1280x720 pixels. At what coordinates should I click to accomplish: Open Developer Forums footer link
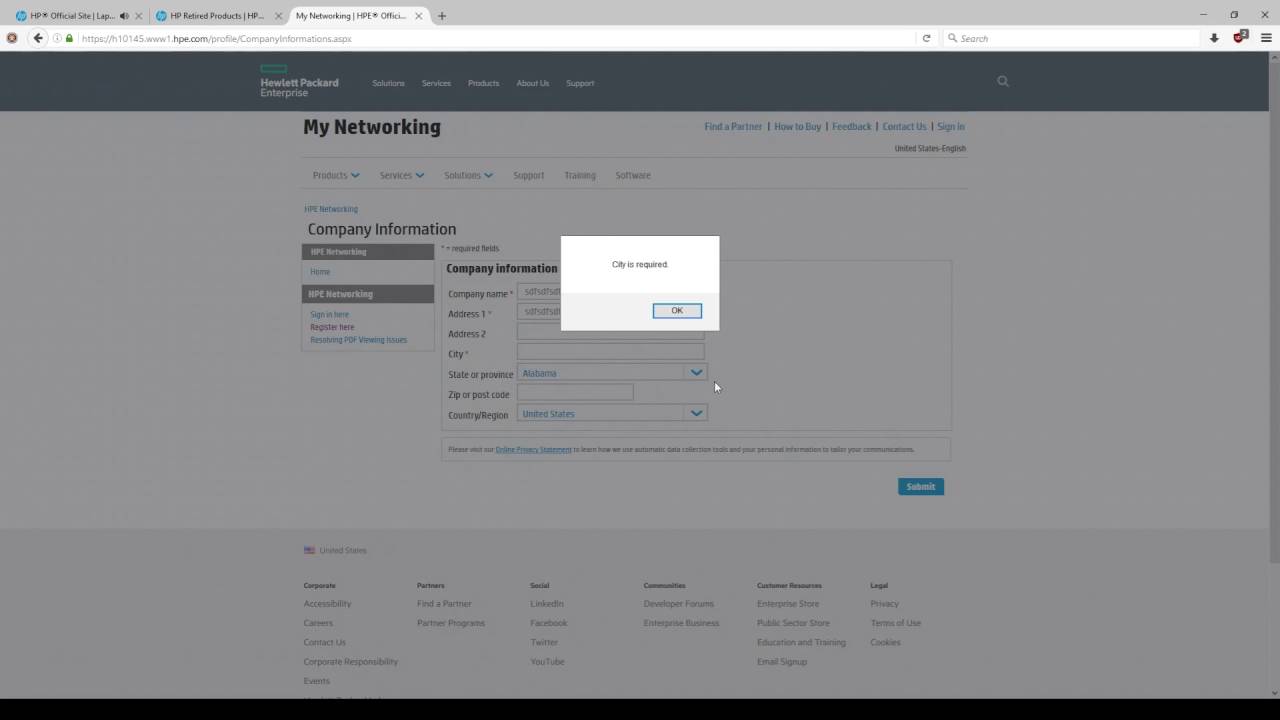click(x=678, y=603)
